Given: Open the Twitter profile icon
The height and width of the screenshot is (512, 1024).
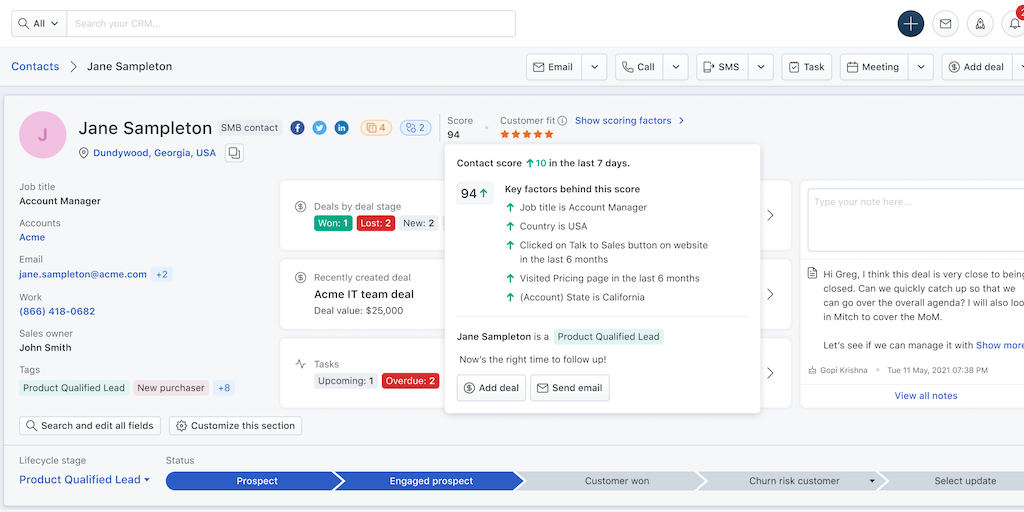Looking at the screenshot, I should 319,128.
